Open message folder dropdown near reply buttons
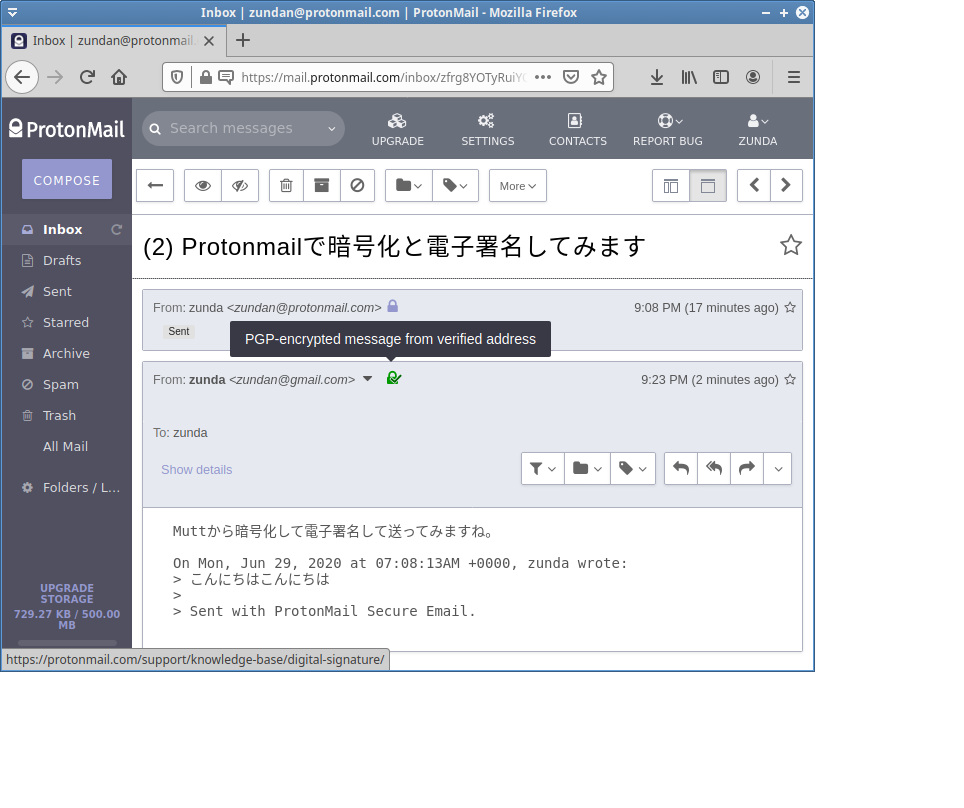The height and width of the screenshot is (808, 964). click(587, 469)
